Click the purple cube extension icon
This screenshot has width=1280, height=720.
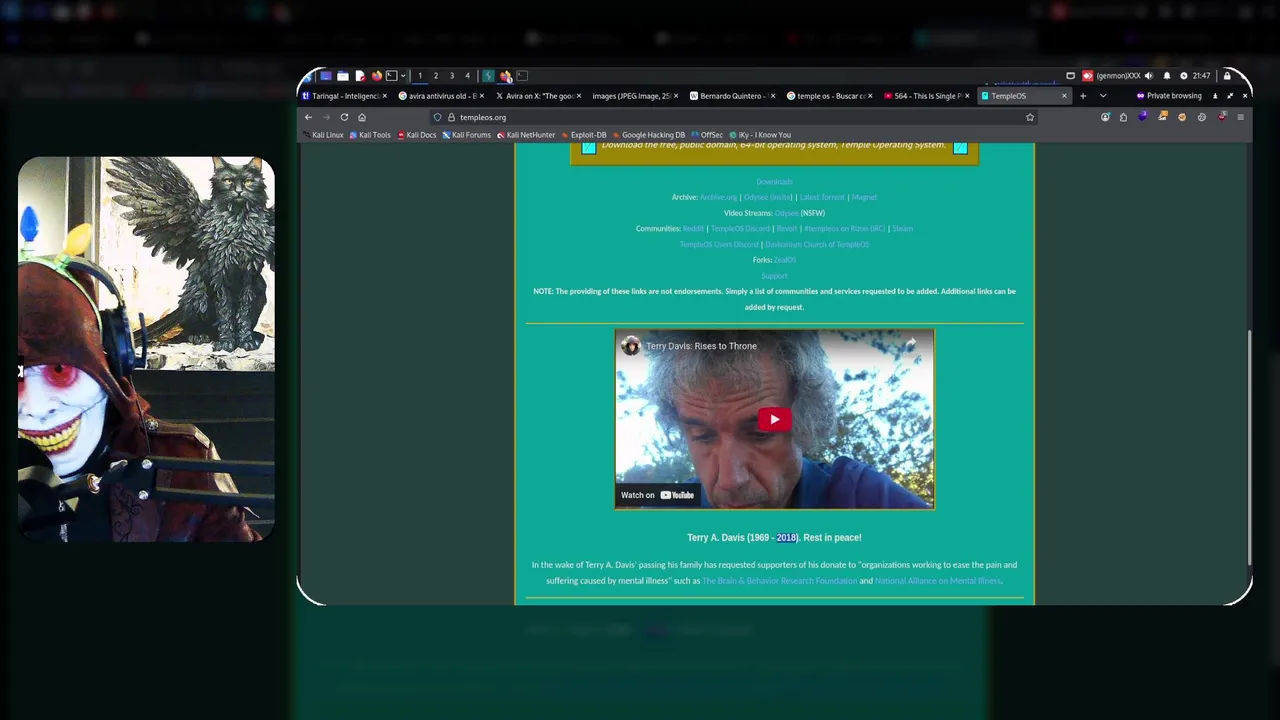[1143, 116]
